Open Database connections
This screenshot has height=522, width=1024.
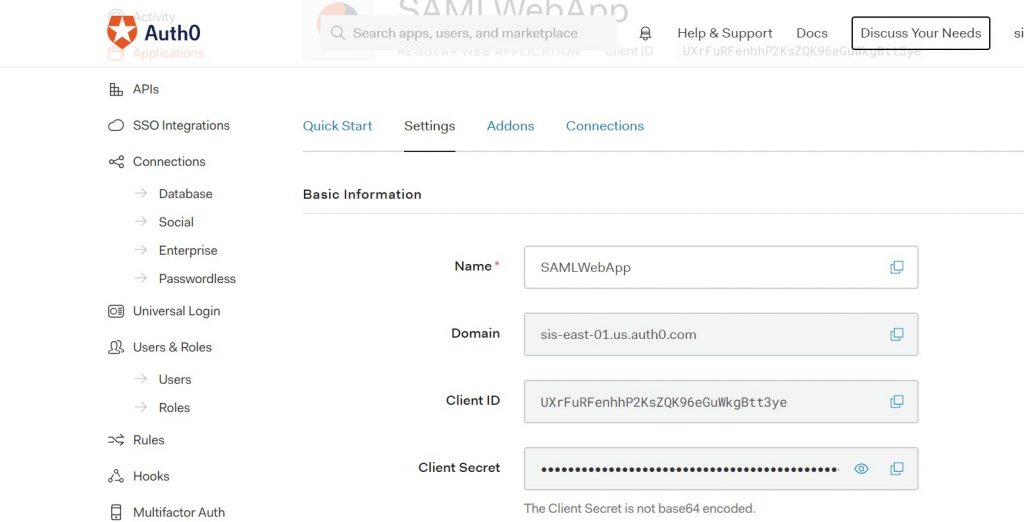(x=185, y=193)
